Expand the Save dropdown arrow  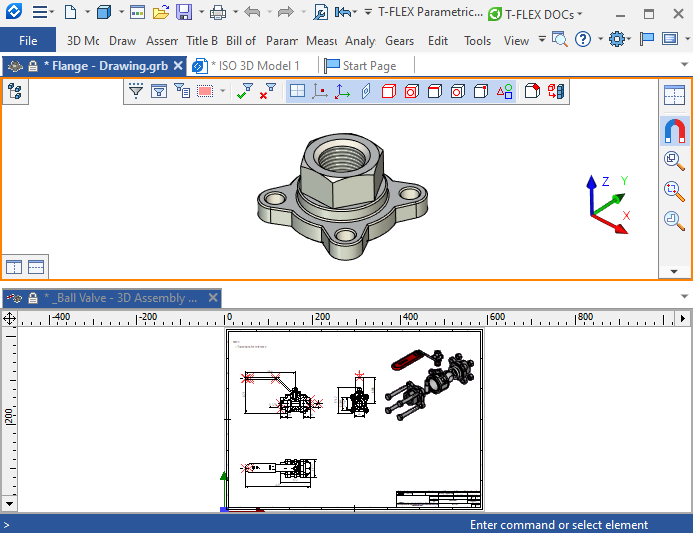tap(202, 12)
